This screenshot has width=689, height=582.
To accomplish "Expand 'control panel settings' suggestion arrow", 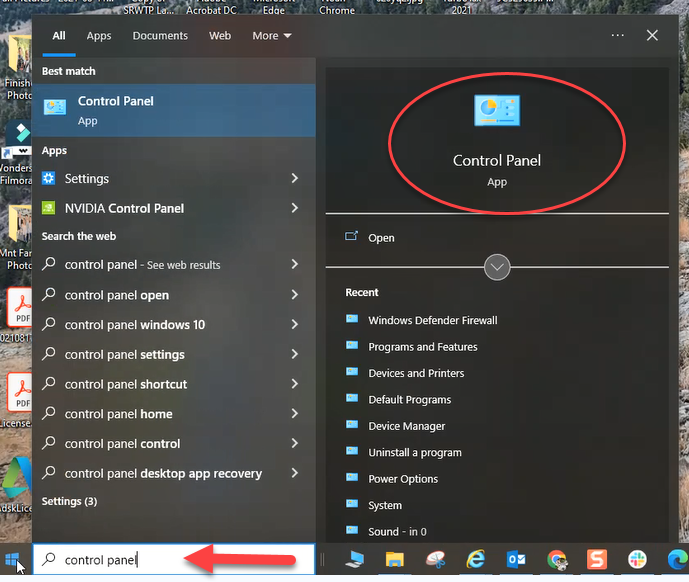I will tap(294, 354).
